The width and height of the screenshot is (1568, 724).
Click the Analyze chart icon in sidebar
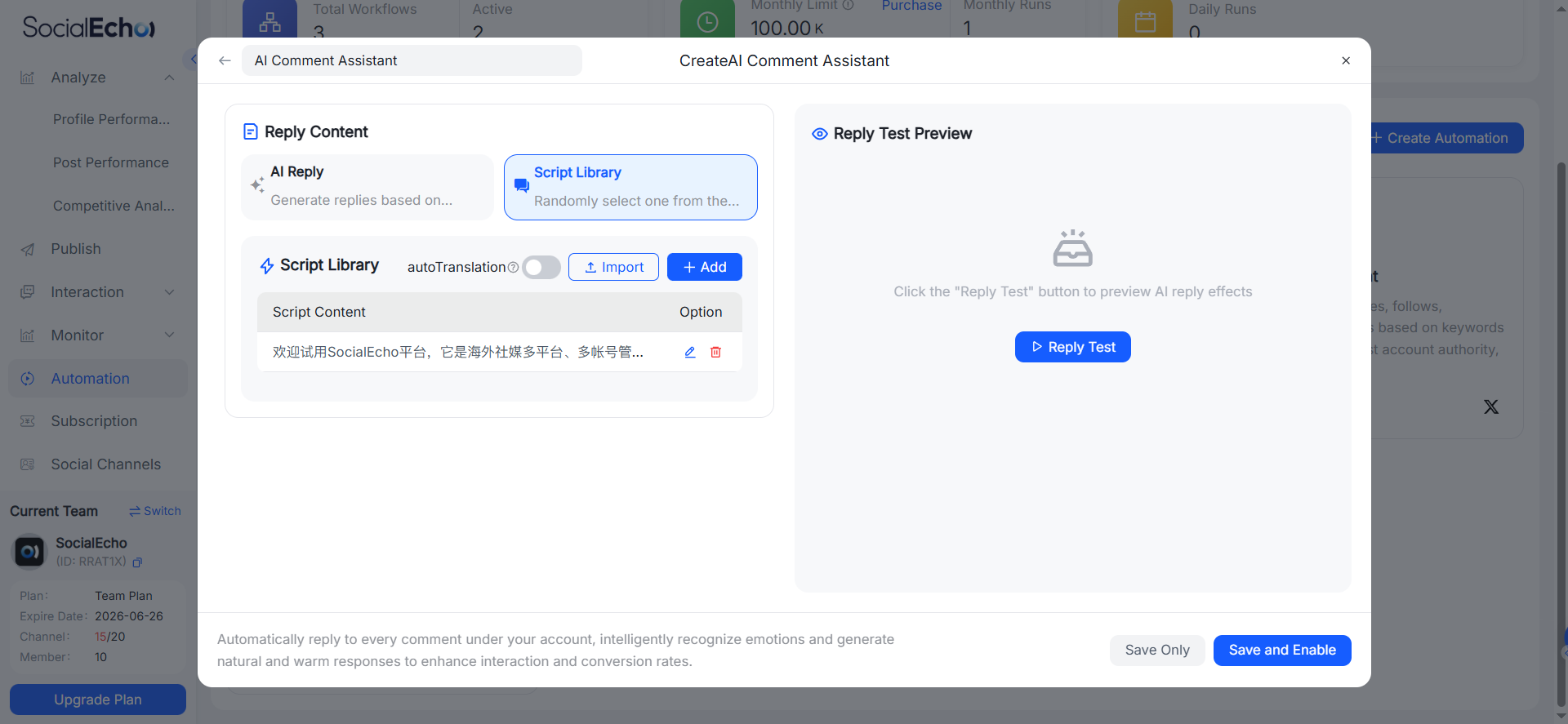tap(28, 78)
